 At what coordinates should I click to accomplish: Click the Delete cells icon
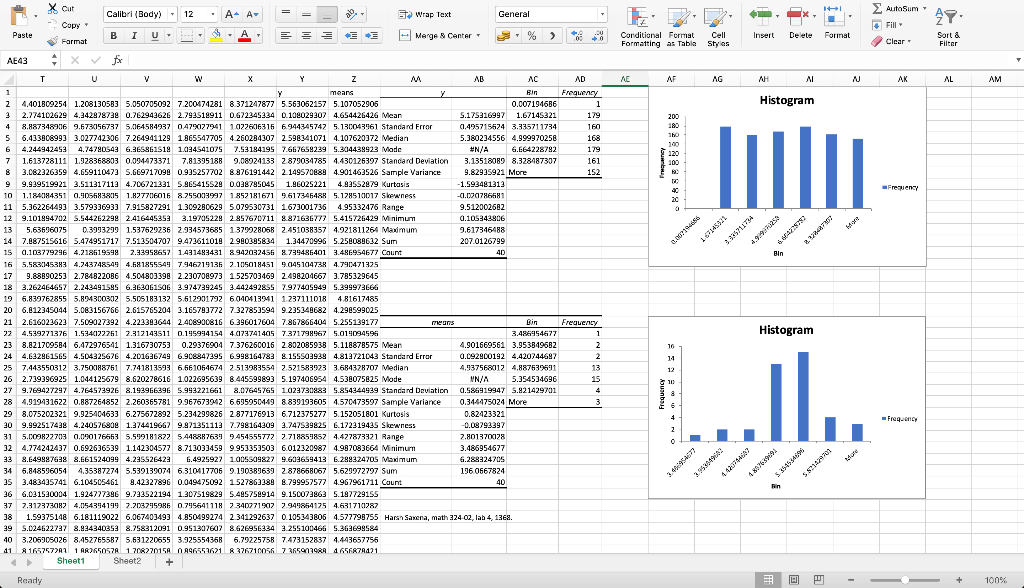point(798,16)
